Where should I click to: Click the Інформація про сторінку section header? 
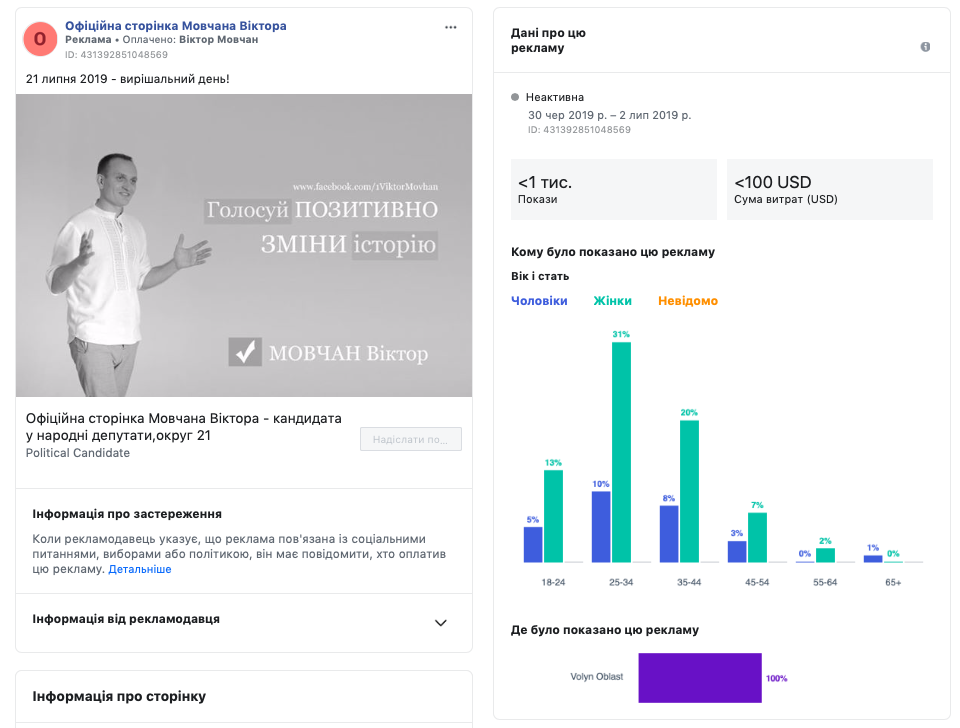click(119, 696)
